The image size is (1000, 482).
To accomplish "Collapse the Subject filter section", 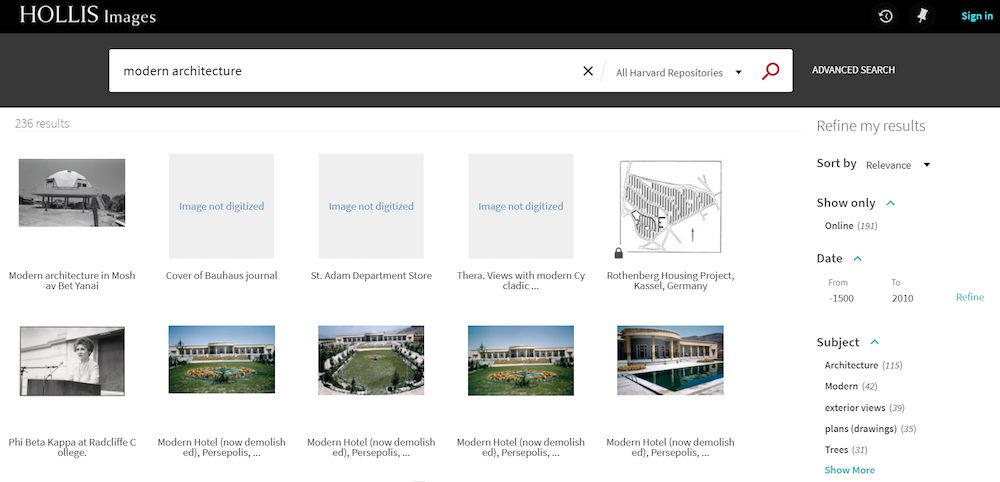I will 874,342.
